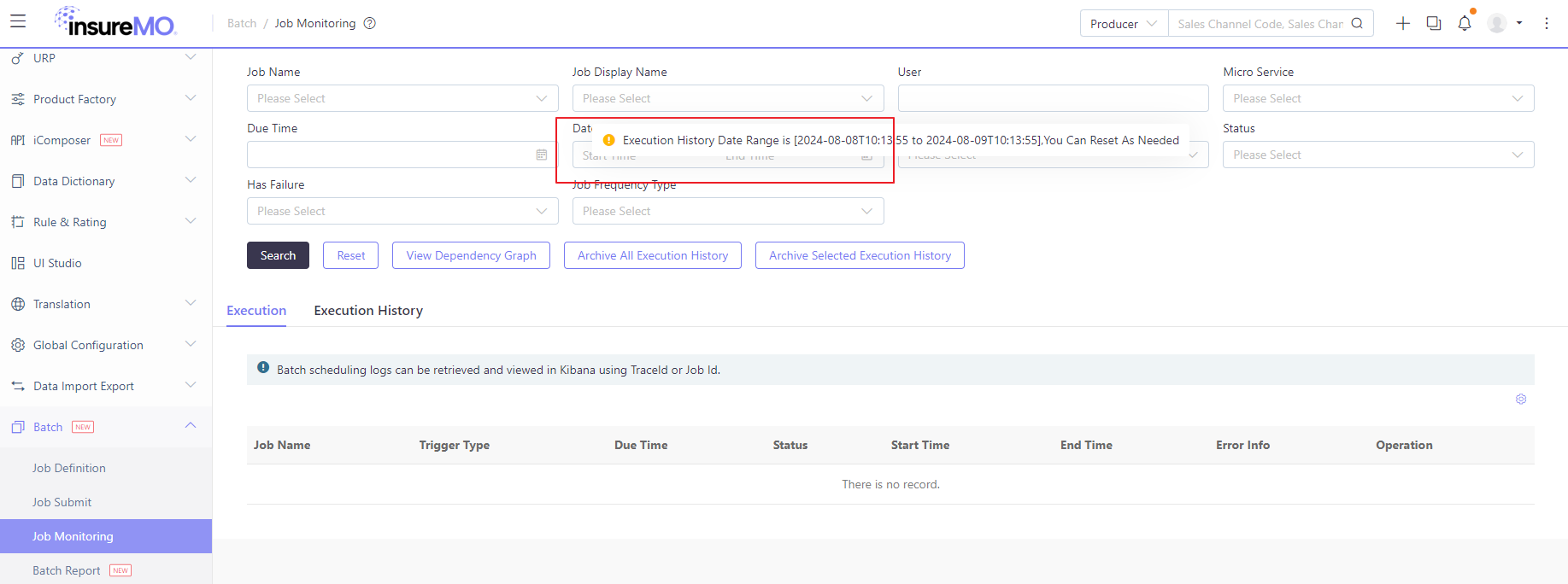Image resolution: width=1568 pixels, height=584 pixels.
Task: Expand the Data Import Export chevron
Action: 191,385
